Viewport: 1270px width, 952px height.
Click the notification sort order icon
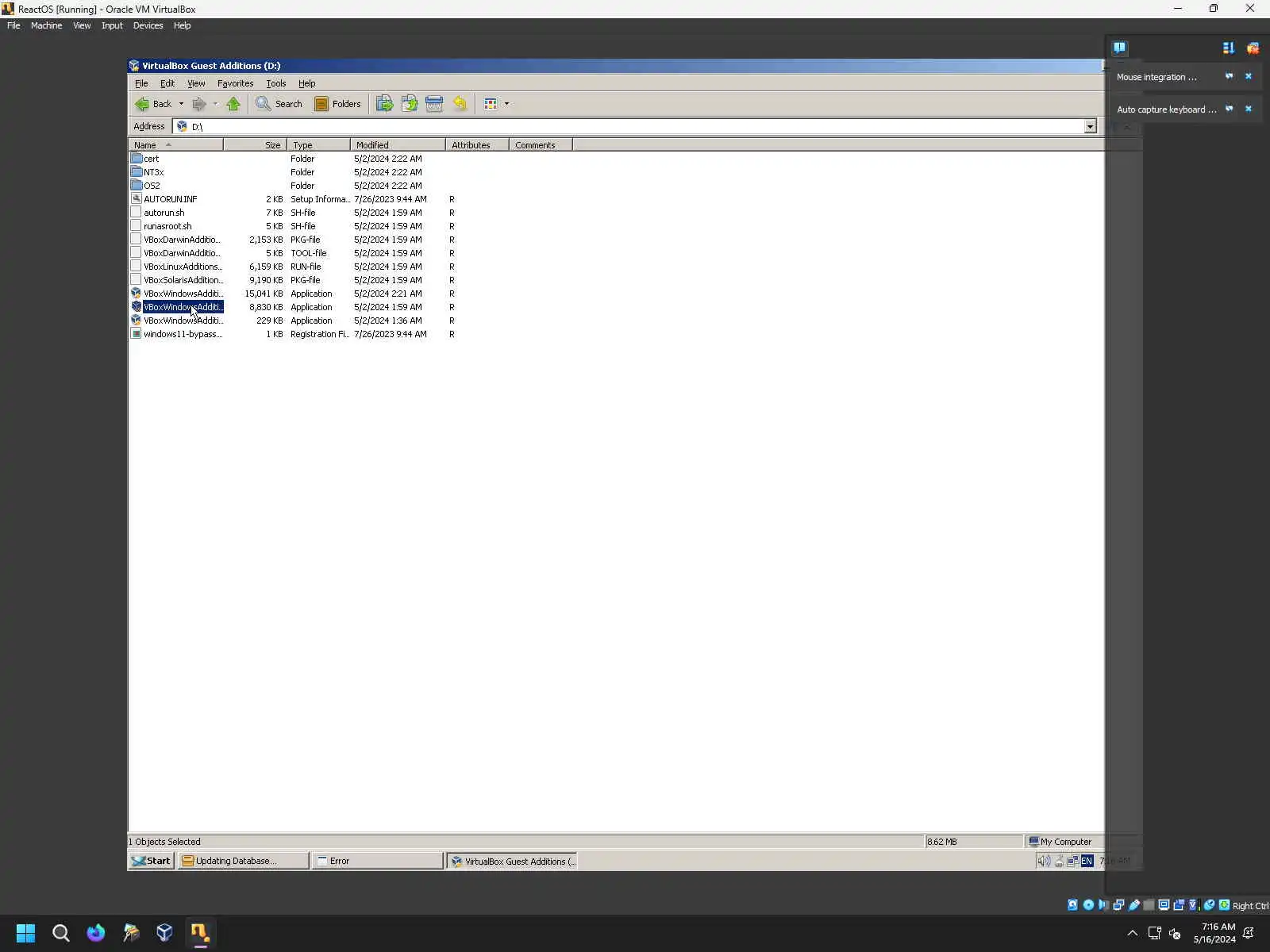point(1229,48)
